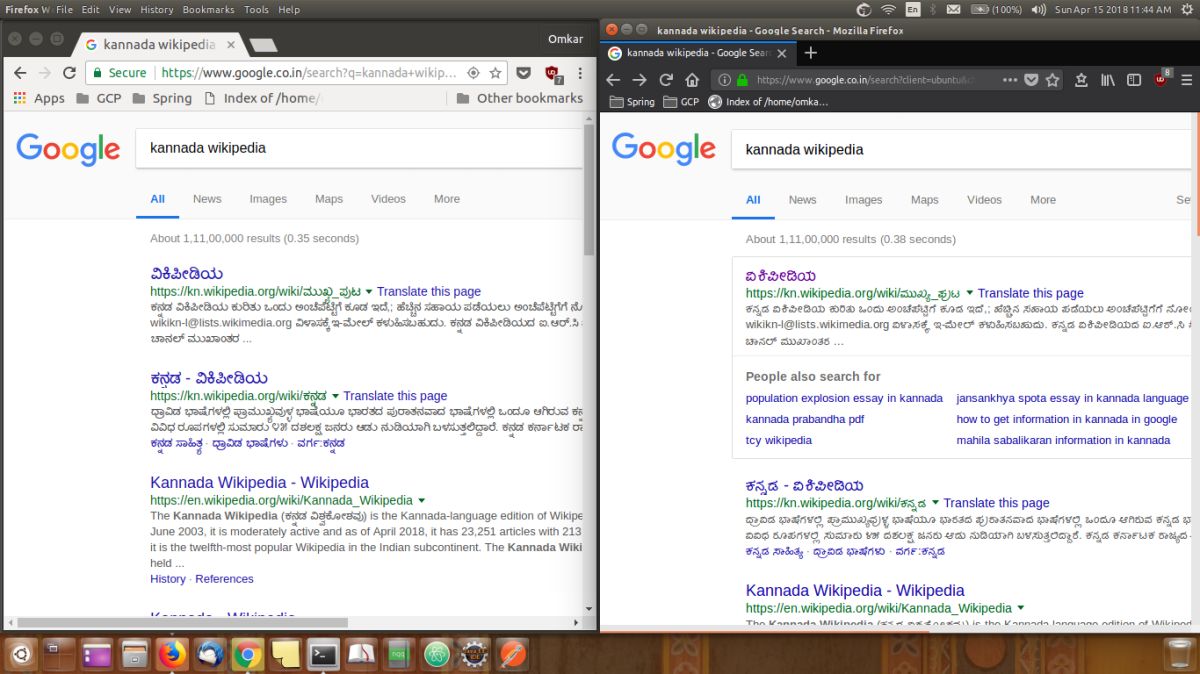Image resolution: width=1200 pixels, height=674 pixels.
Task: Open sticky notes from the dock
Action: (x=285, y=654)
